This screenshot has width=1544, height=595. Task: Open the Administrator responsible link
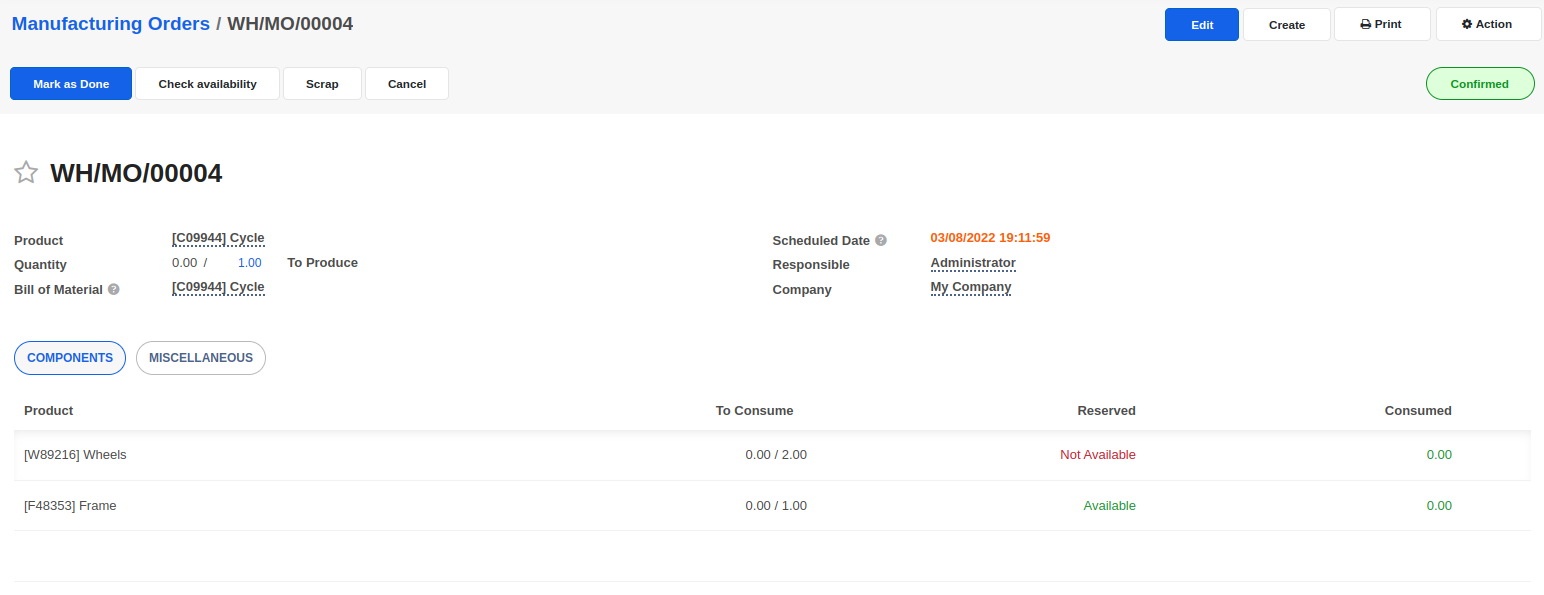973,263
